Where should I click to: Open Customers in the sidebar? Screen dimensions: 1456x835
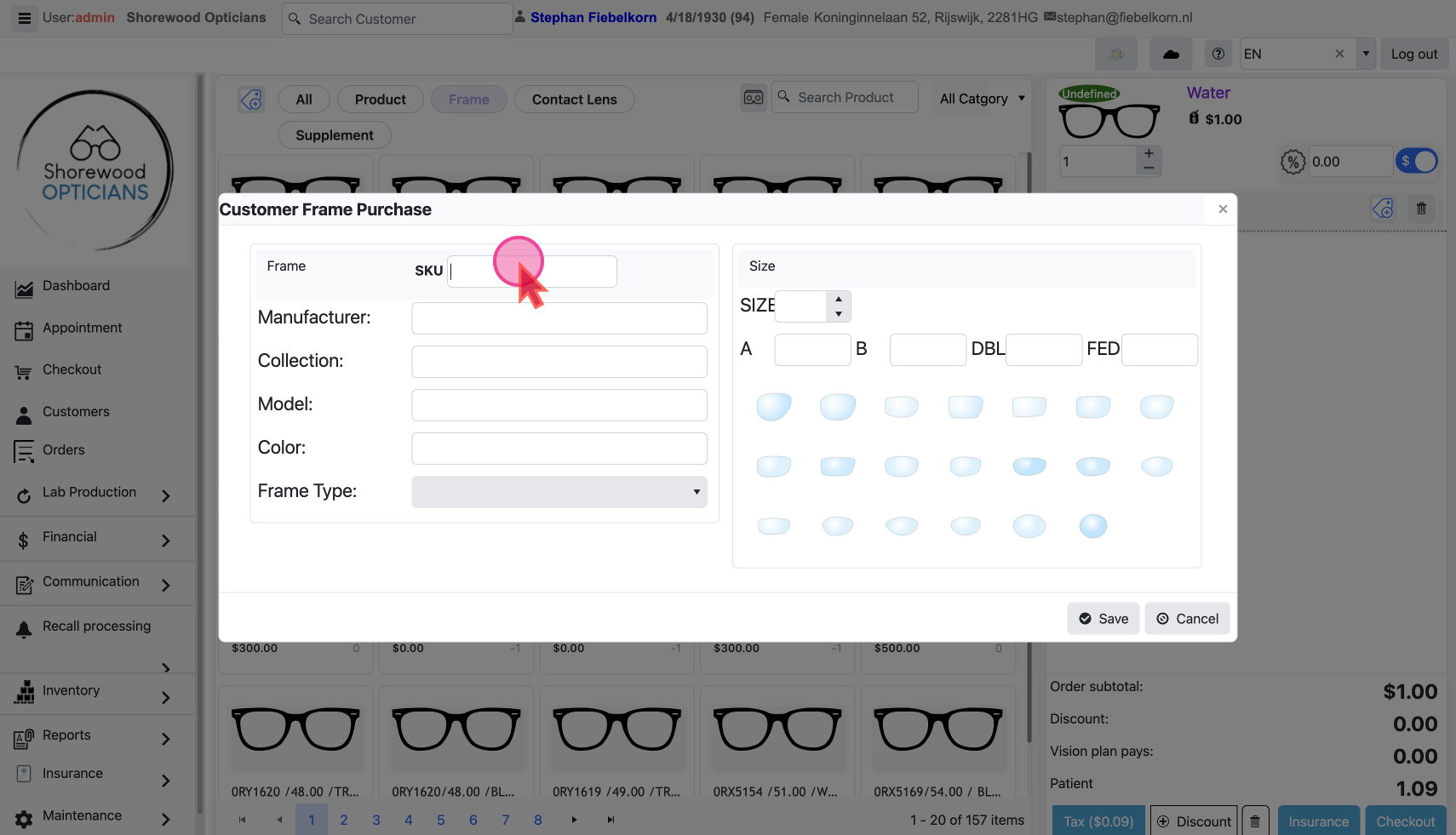tap(76, 412)
